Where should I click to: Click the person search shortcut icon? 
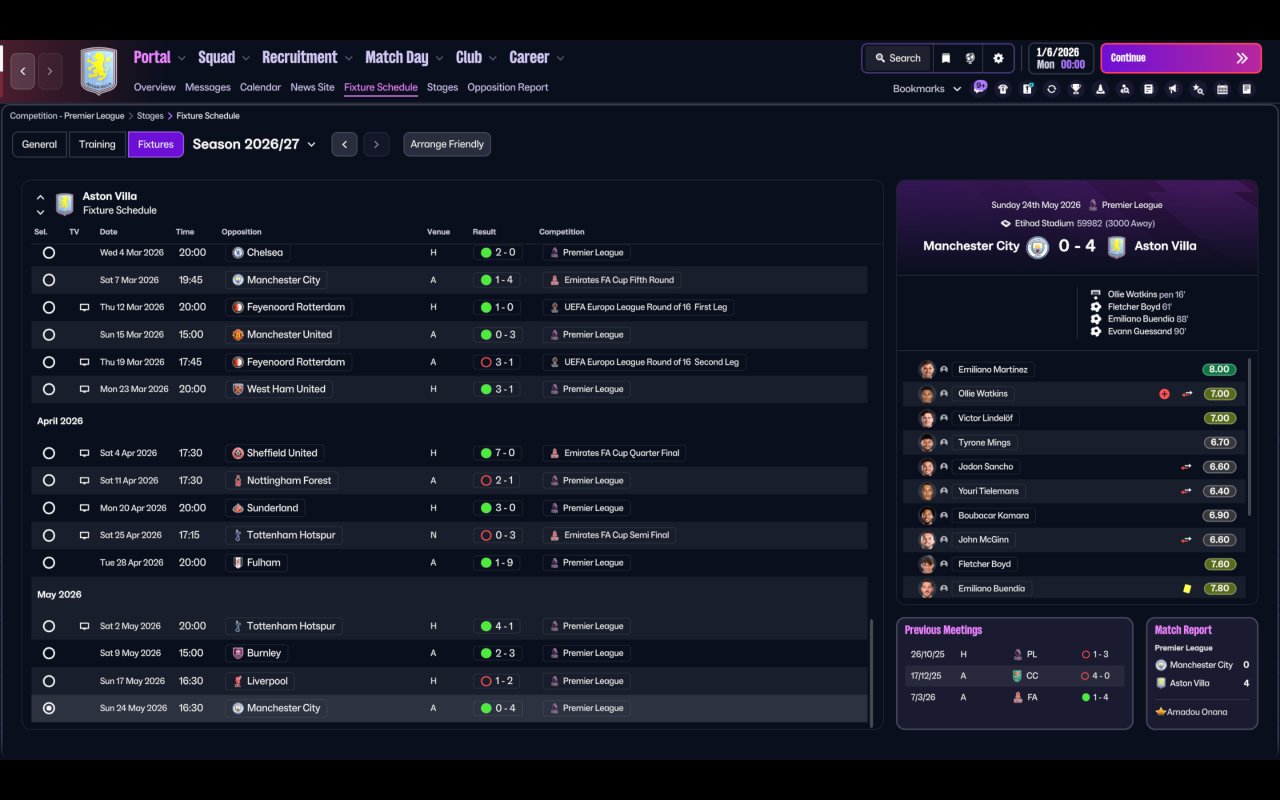click(1124, 89)
